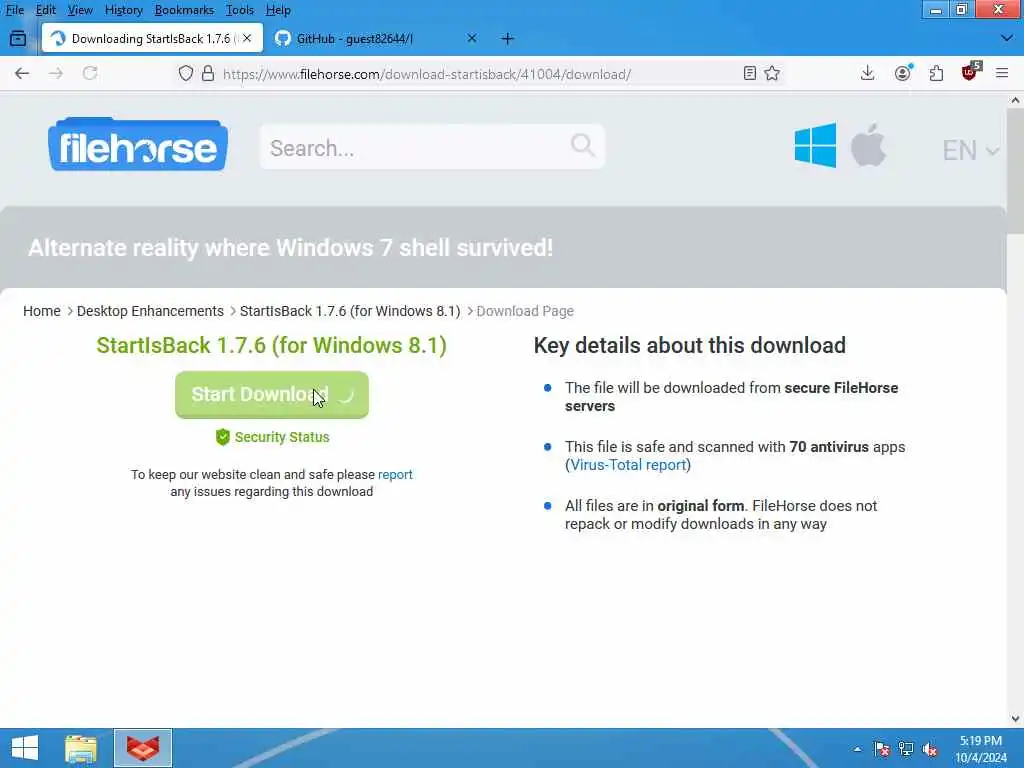
Task: Open a new tab with the plus button
Action: 507,39
